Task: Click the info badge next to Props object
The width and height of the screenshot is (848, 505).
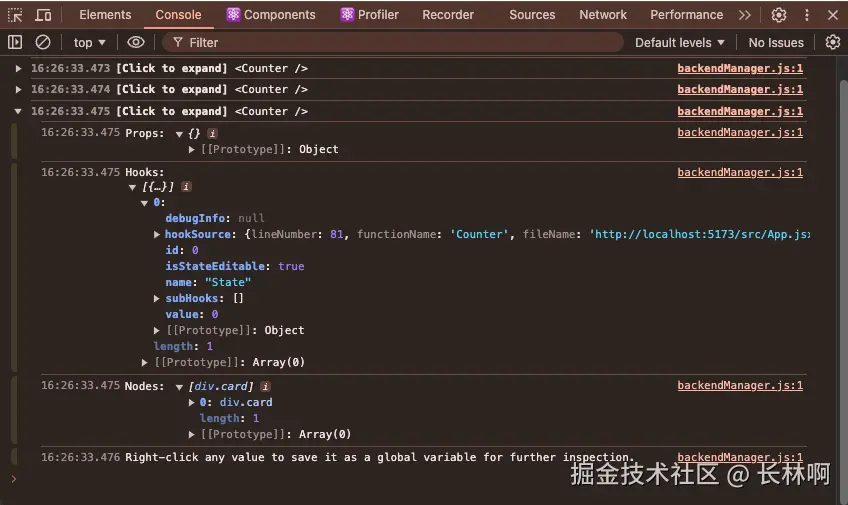Action: [x=212, y=133]
